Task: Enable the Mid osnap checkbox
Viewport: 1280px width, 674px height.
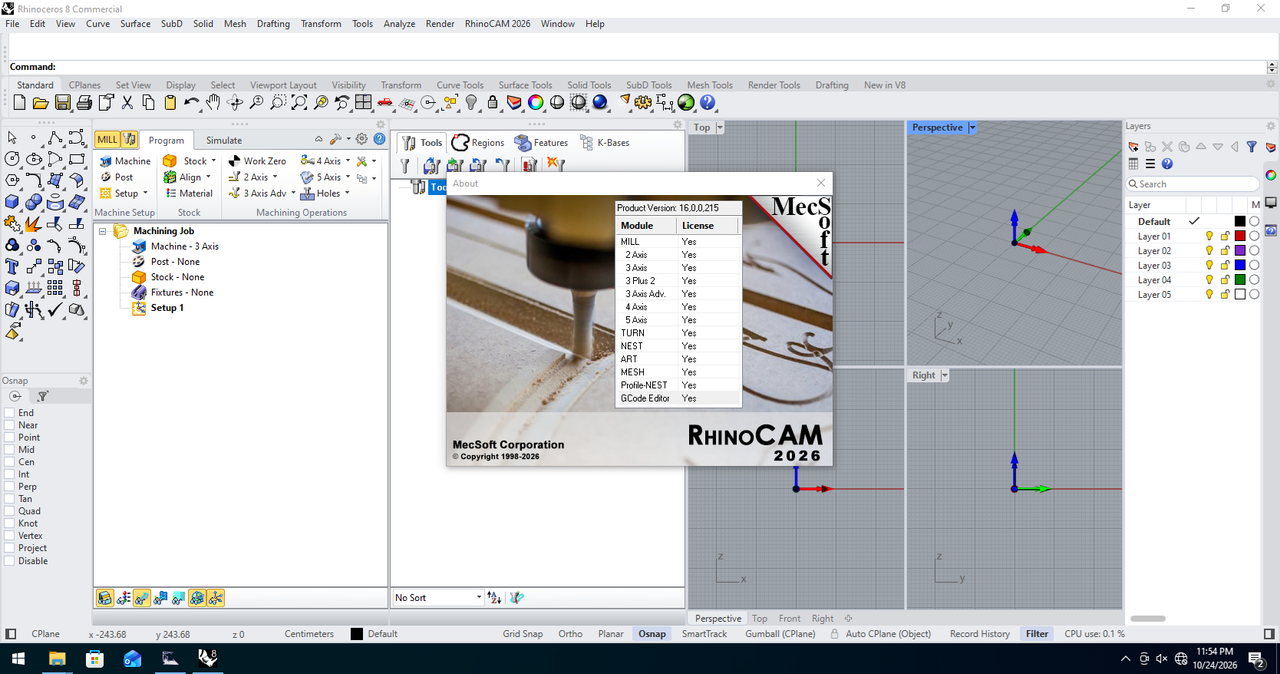Action: coord(10,449)
